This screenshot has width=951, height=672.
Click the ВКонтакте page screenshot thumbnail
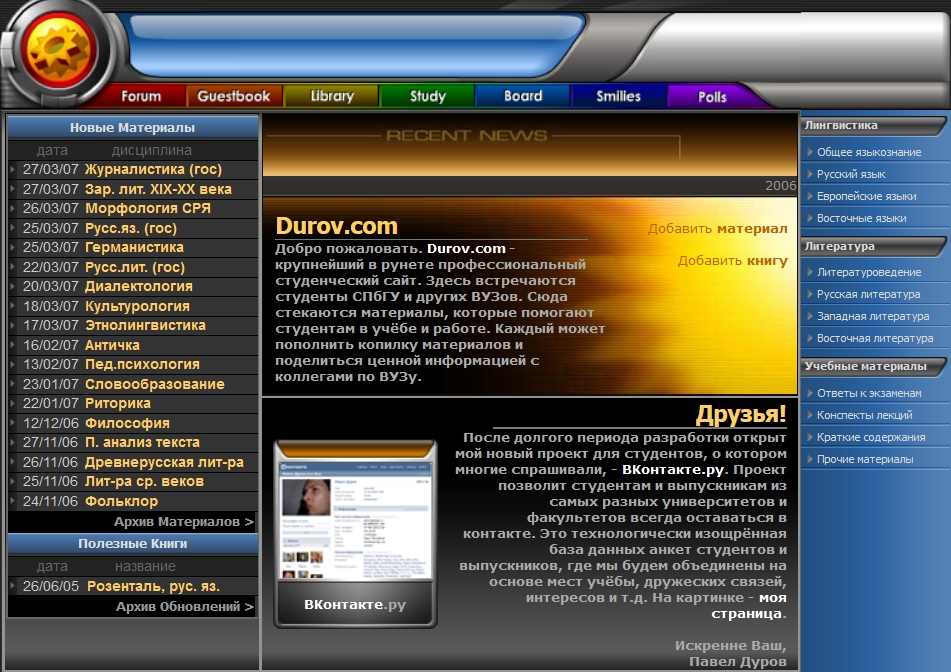355,520
